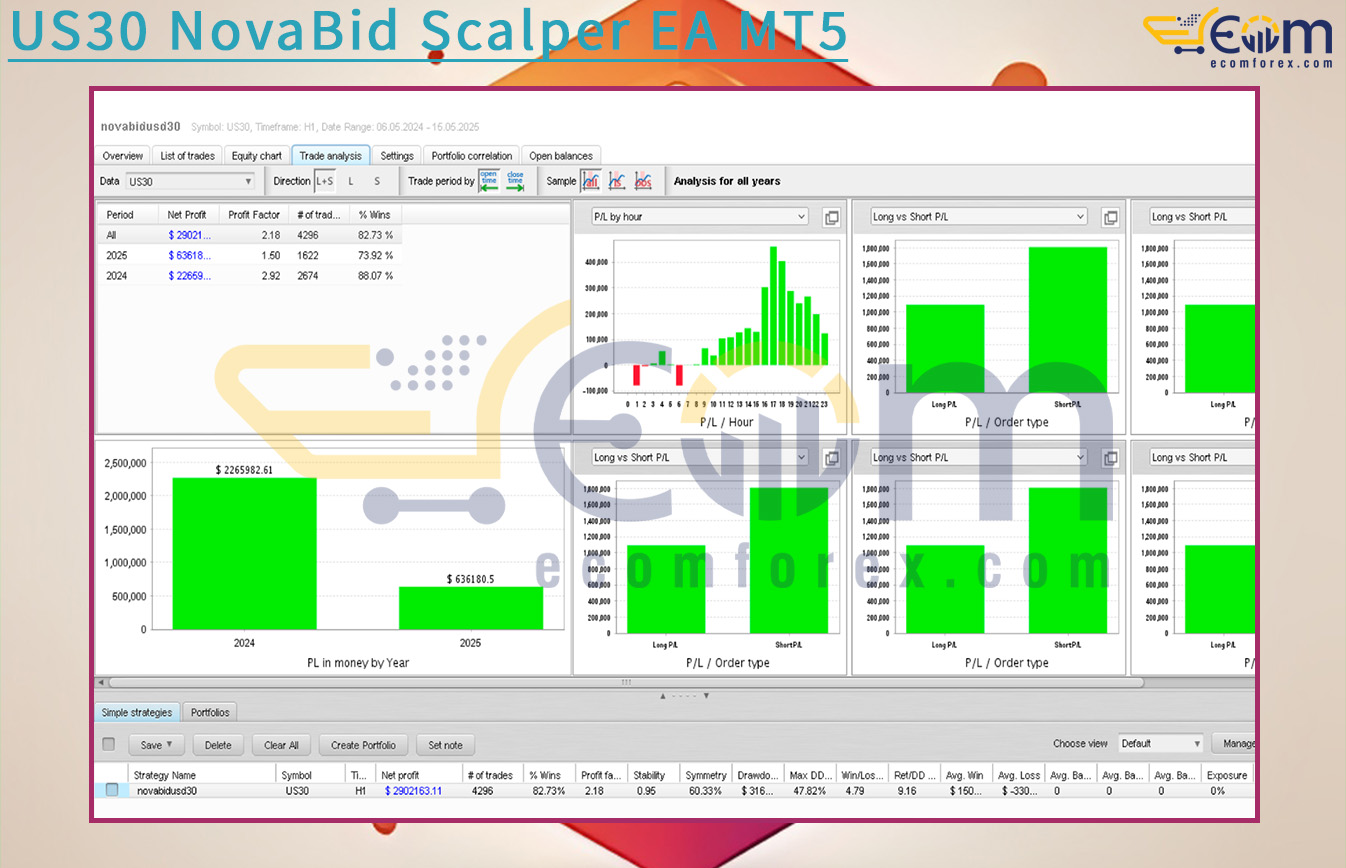Pop out the P/L by hour chart window
Image resolution: width=1346 pixels, height=868 pixels.
[x=831, y=217]
